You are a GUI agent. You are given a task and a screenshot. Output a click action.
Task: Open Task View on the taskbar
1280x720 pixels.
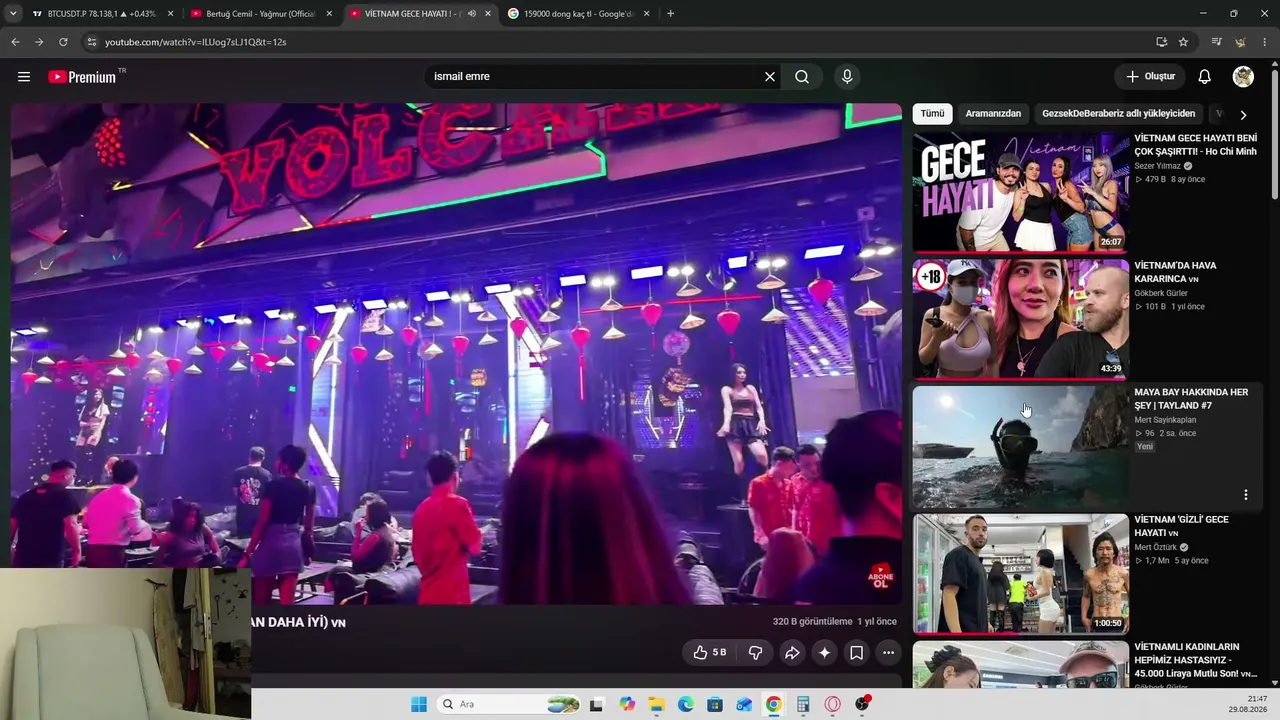click(597, 704)
